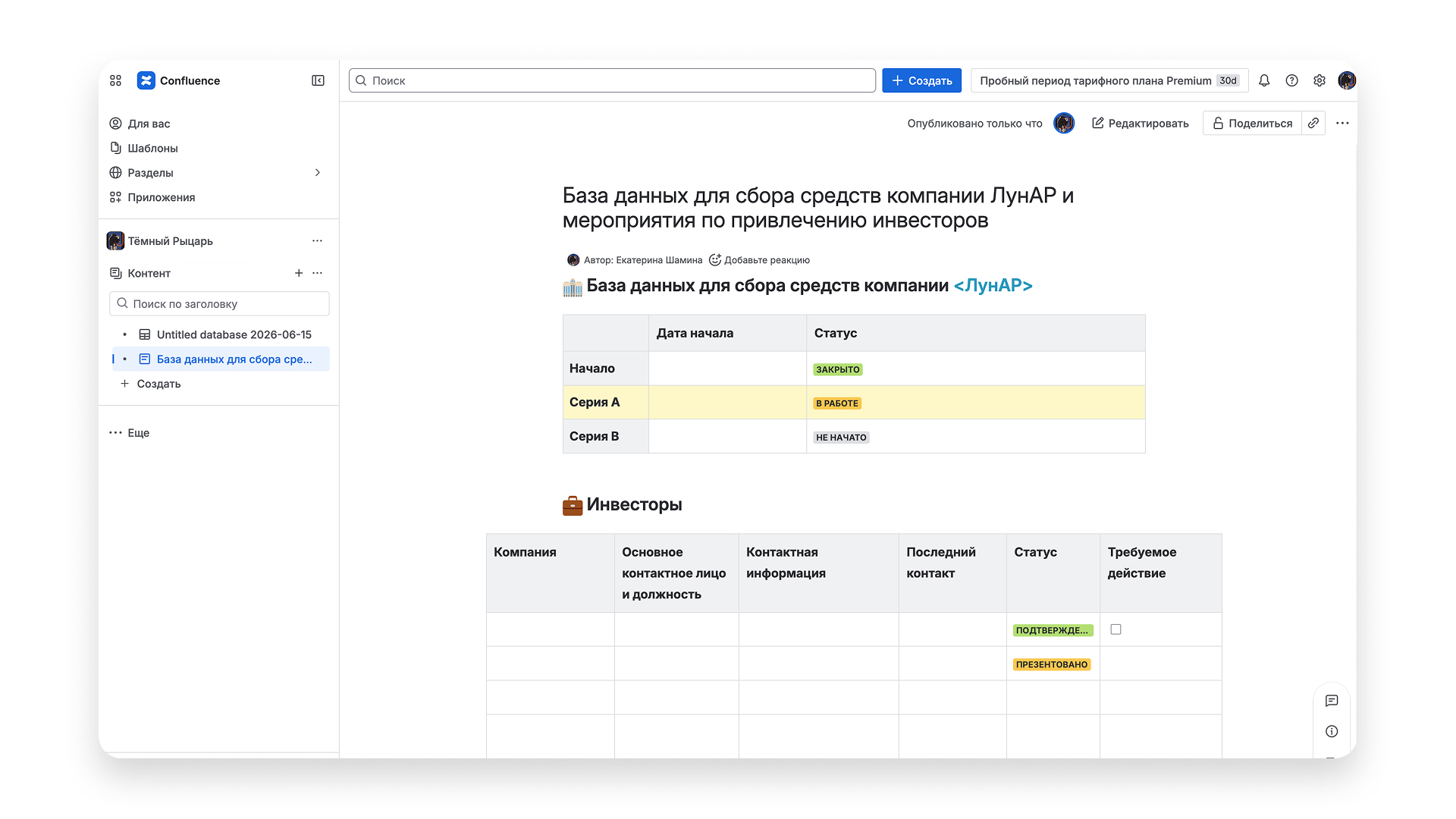Click the Начало row header cell
This screenshot has height=819, width=1456.
[606, 369]
